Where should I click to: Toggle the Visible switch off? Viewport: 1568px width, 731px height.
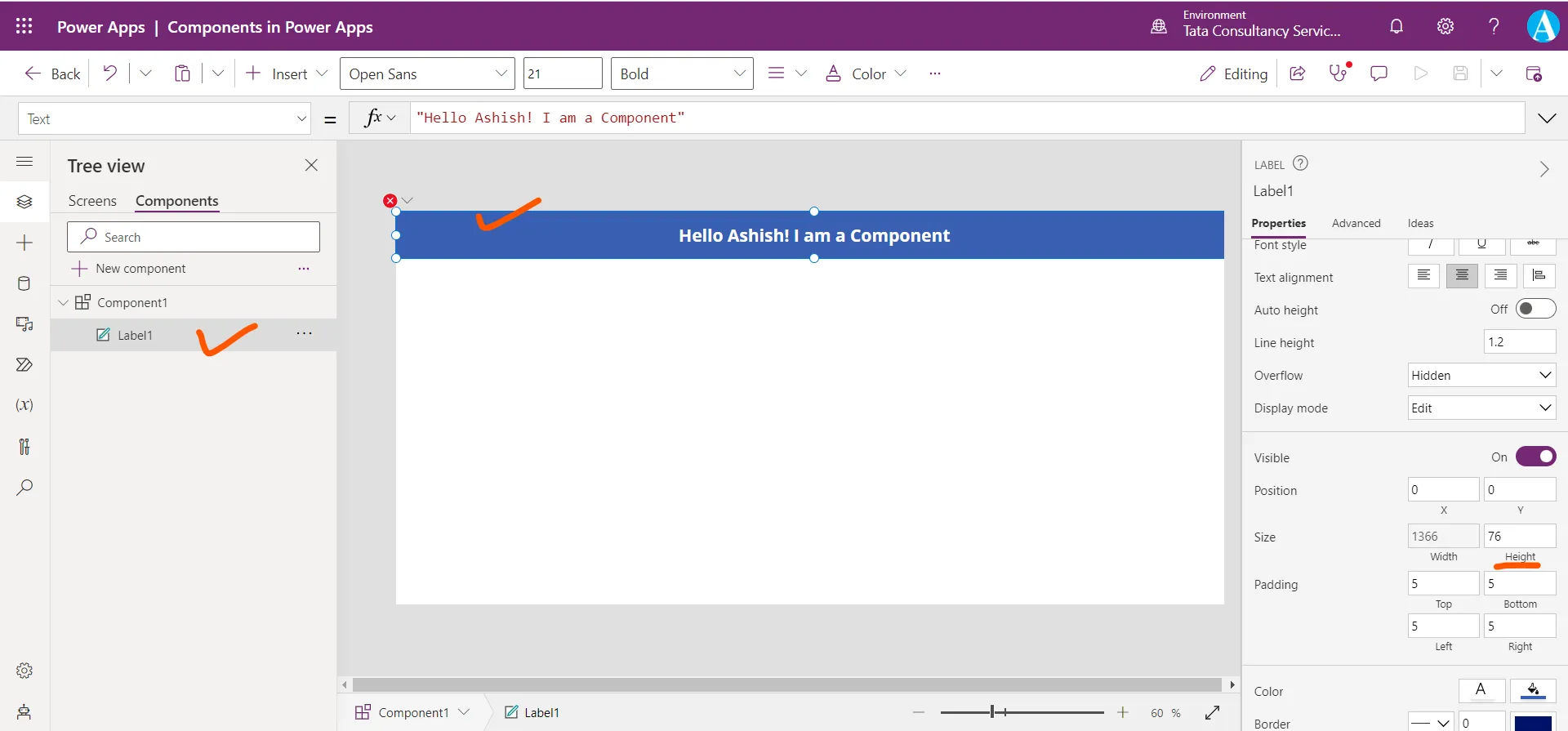click(x=1535, y=457)
